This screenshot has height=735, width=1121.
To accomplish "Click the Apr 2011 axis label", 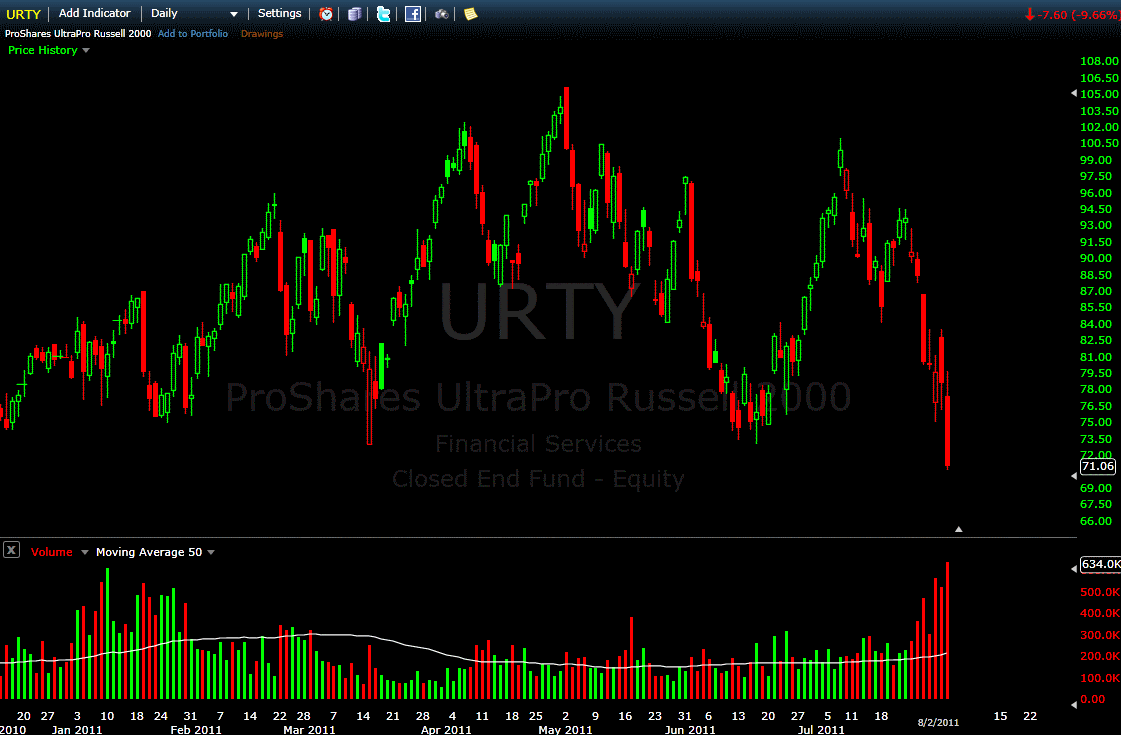I will [446, 729].
